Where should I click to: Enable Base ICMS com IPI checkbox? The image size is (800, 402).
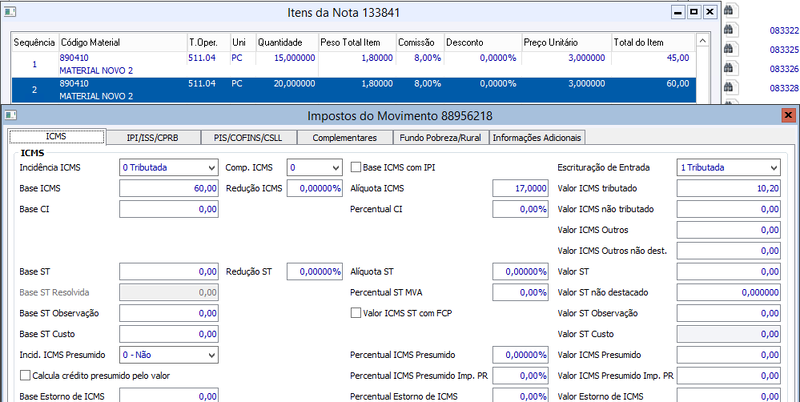pos(356,167)
